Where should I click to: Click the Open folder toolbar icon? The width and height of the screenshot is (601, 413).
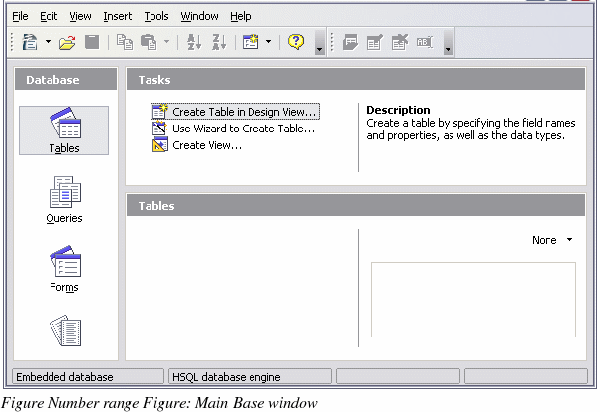tap(67, 42)
